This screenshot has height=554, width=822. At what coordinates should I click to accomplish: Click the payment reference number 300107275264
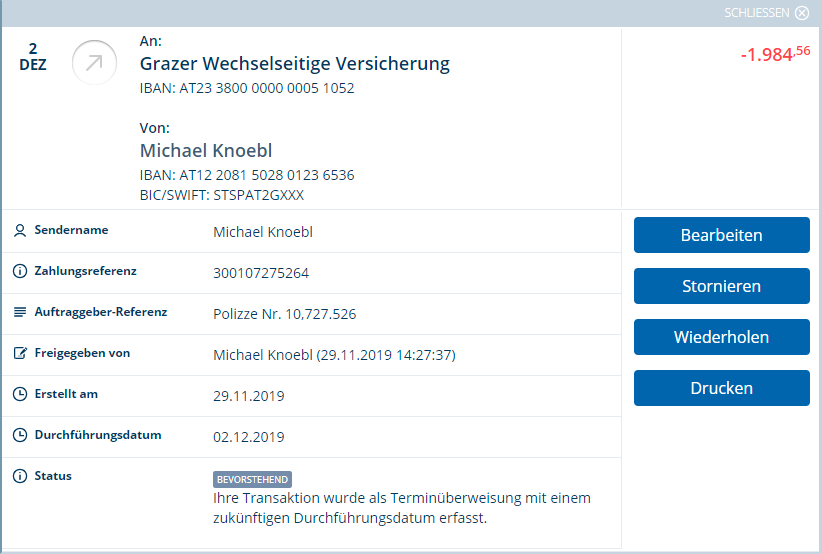[261, 273]
